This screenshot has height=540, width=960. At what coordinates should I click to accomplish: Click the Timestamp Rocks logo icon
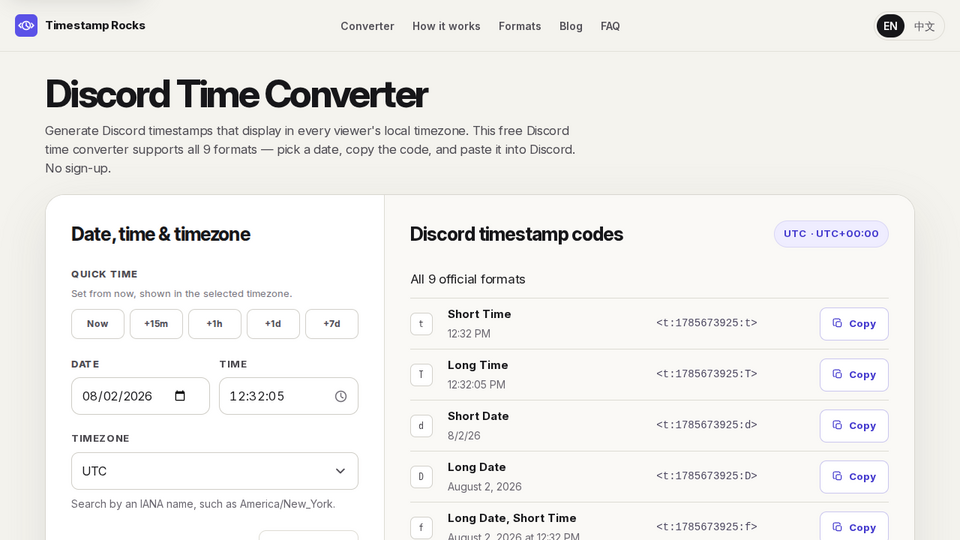(x=26, y=26)
